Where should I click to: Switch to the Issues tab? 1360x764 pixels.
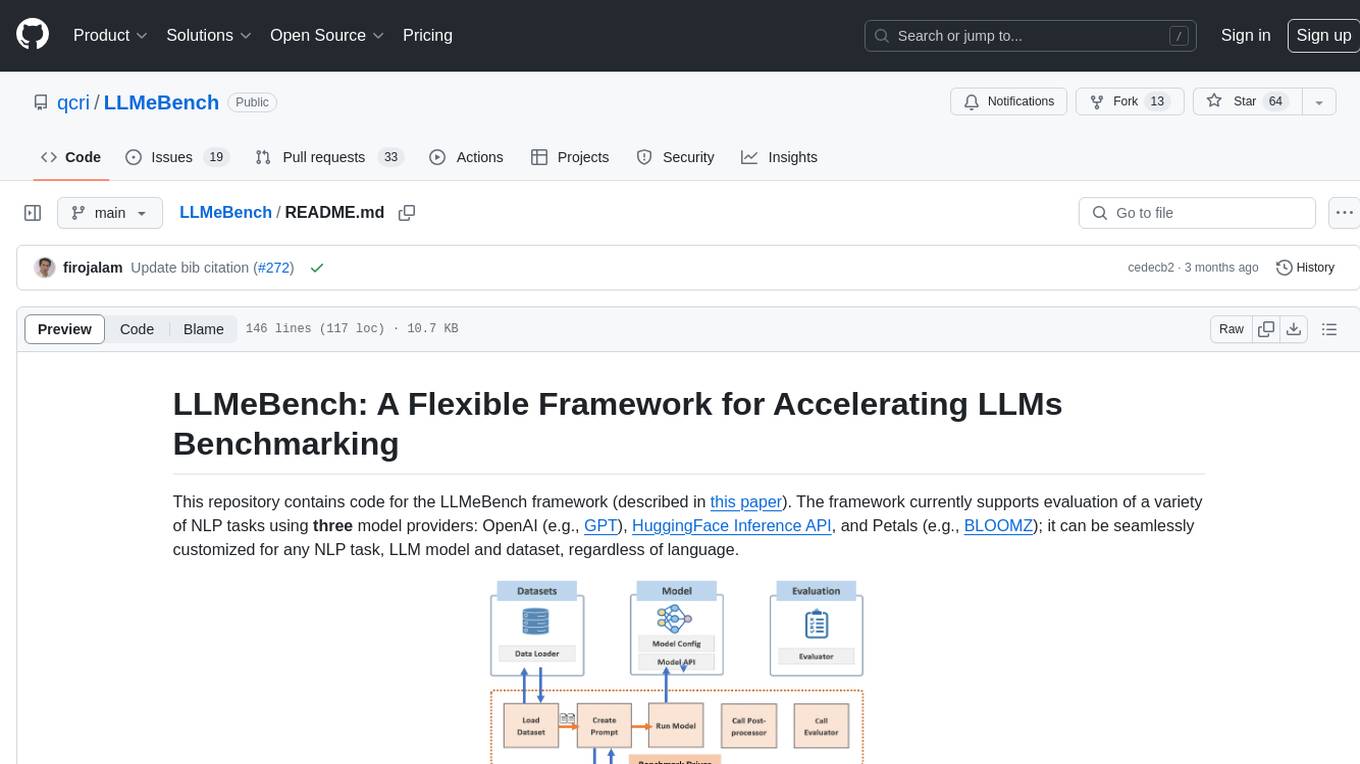177,157
